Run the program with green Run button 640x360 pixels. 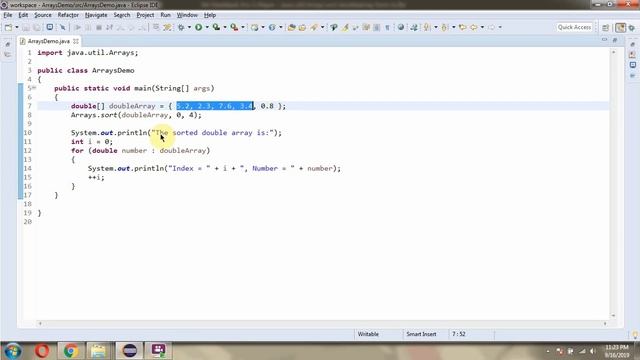pos(198,27)
